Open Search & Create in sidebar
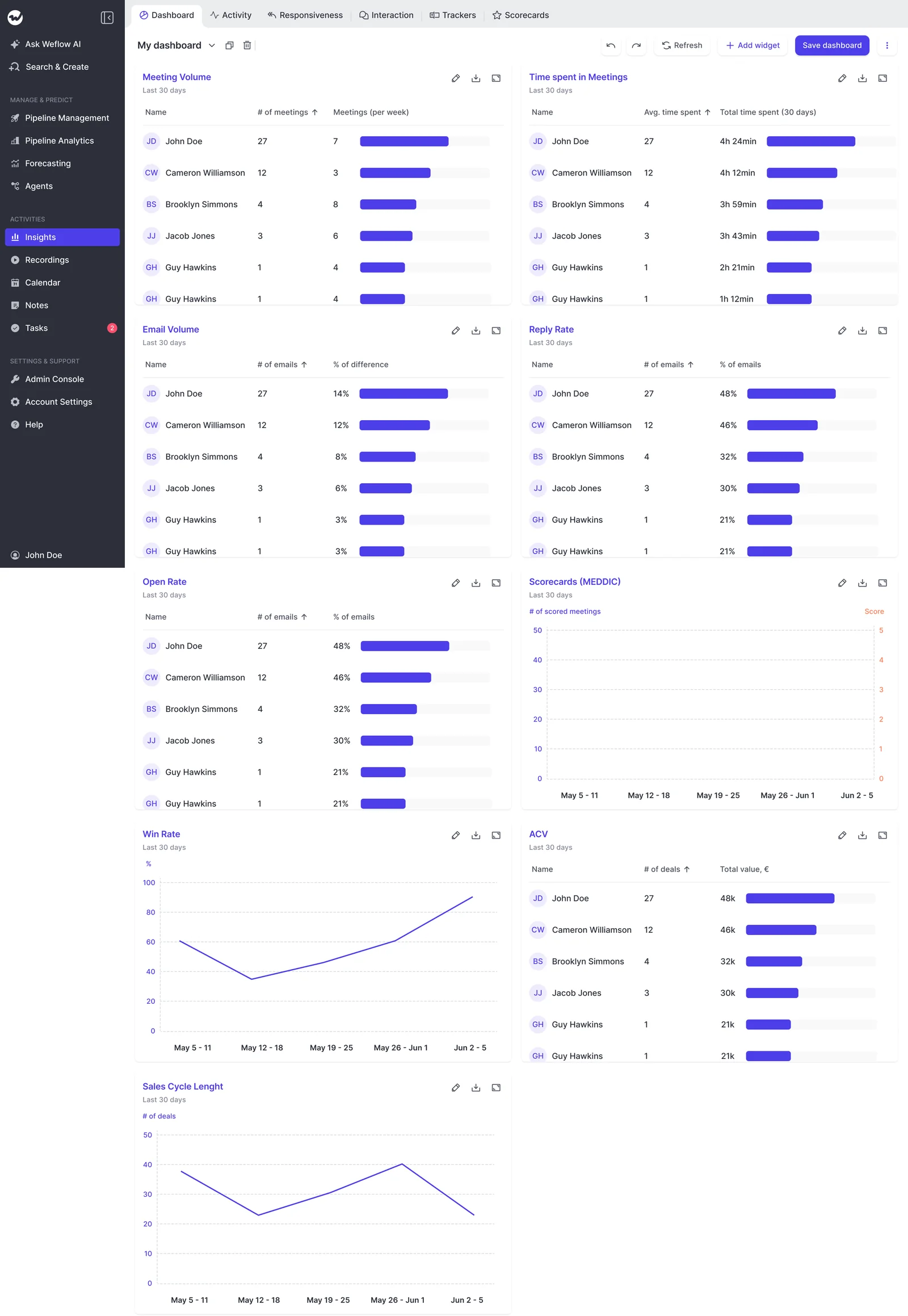The height and width of the screenshot is (1316, 908). point(62,66)
